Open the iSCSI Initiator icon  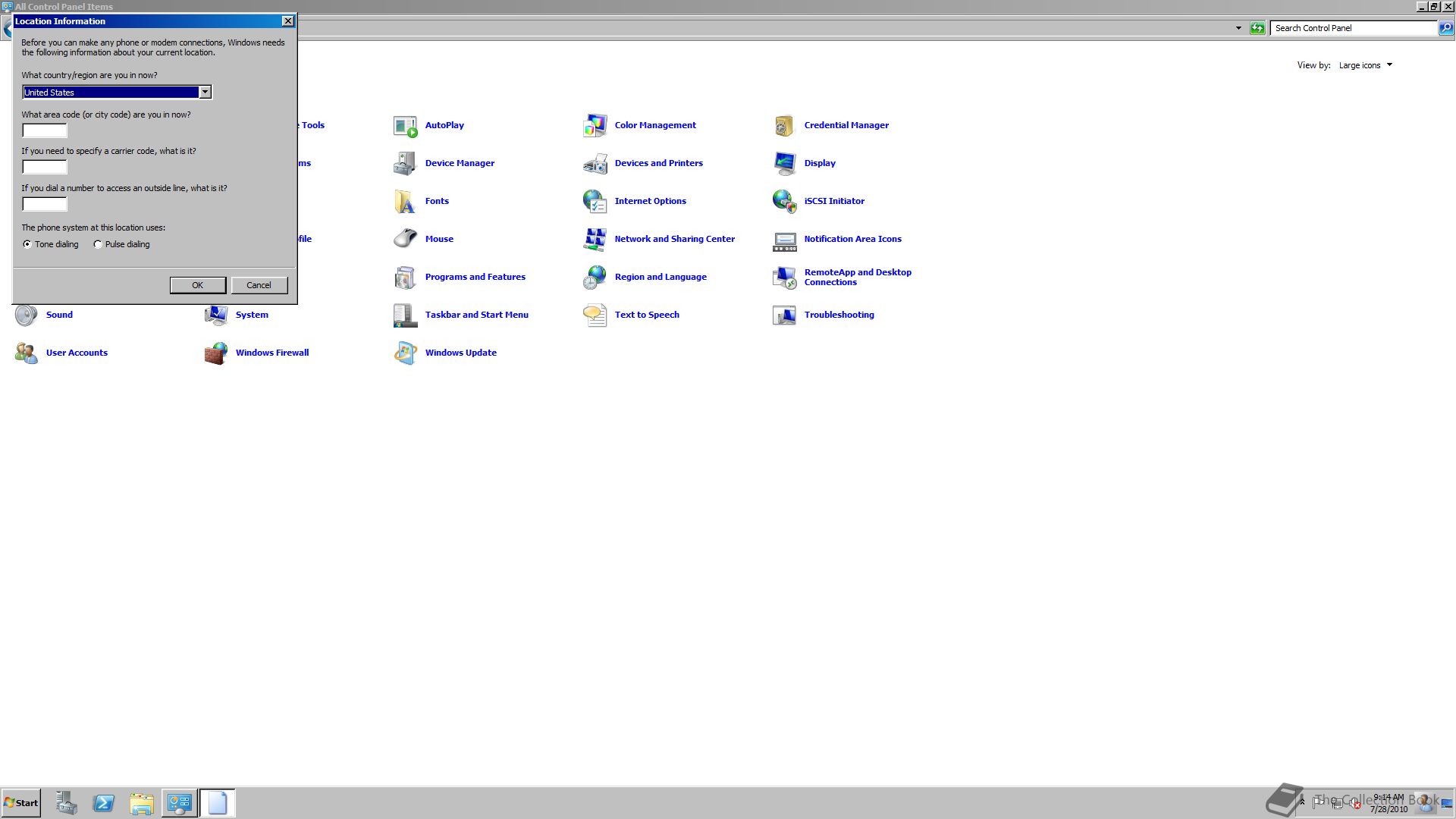(785, 202)
